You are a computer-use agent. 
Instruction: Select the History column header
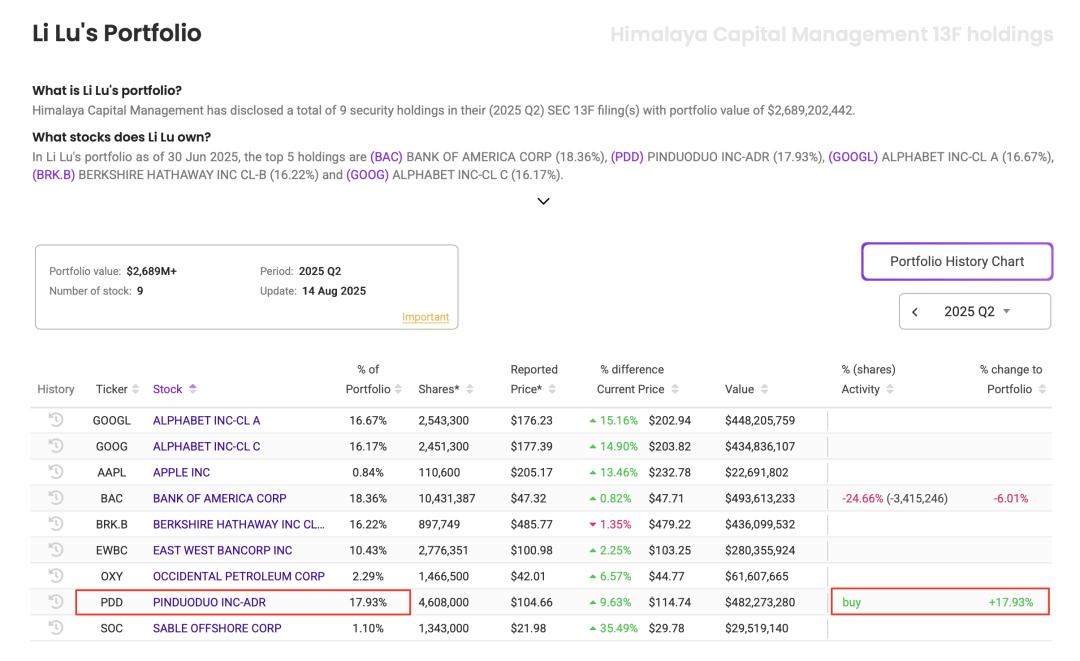(56, 389)
